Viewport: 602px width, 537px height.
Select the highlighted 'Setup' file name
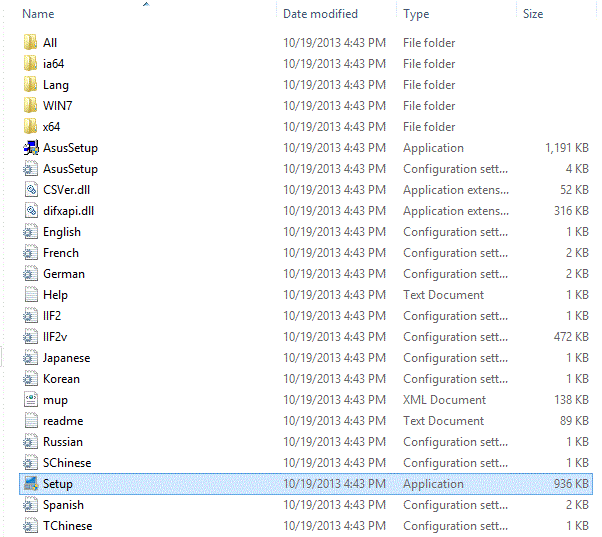click(58, 484)
